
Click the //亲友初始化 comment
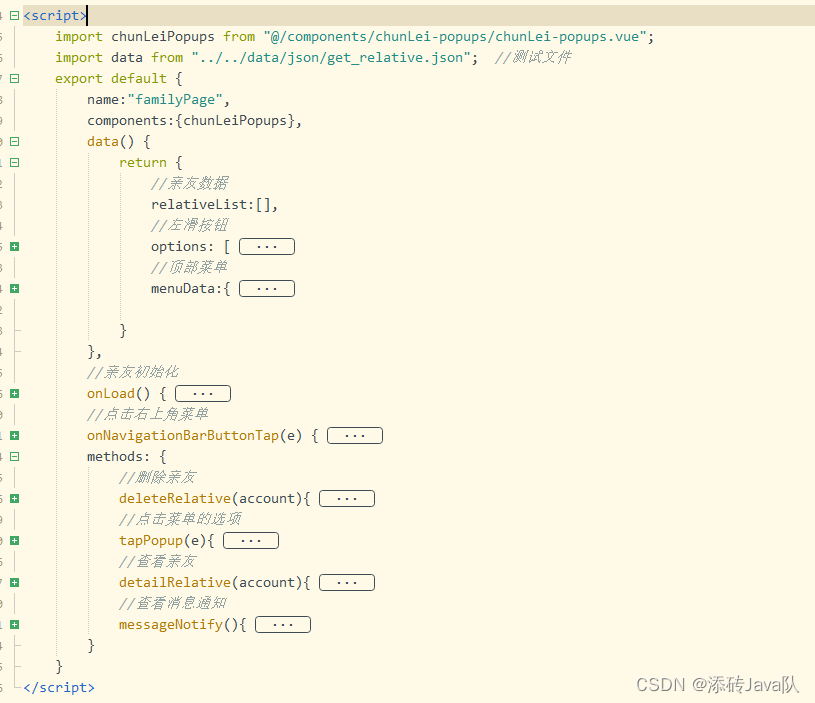(133, 372)
